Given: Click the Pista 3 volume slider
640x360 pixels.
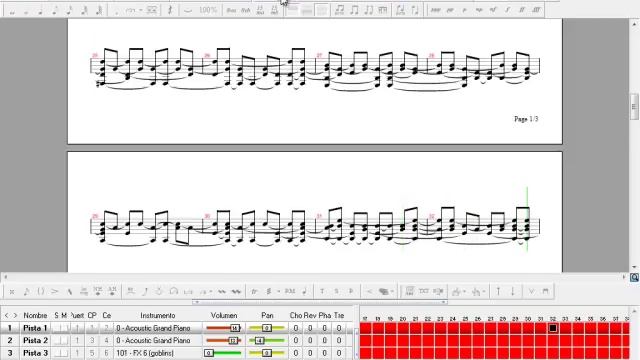Looking at the screenshot, I should click(x=224, y=353).
